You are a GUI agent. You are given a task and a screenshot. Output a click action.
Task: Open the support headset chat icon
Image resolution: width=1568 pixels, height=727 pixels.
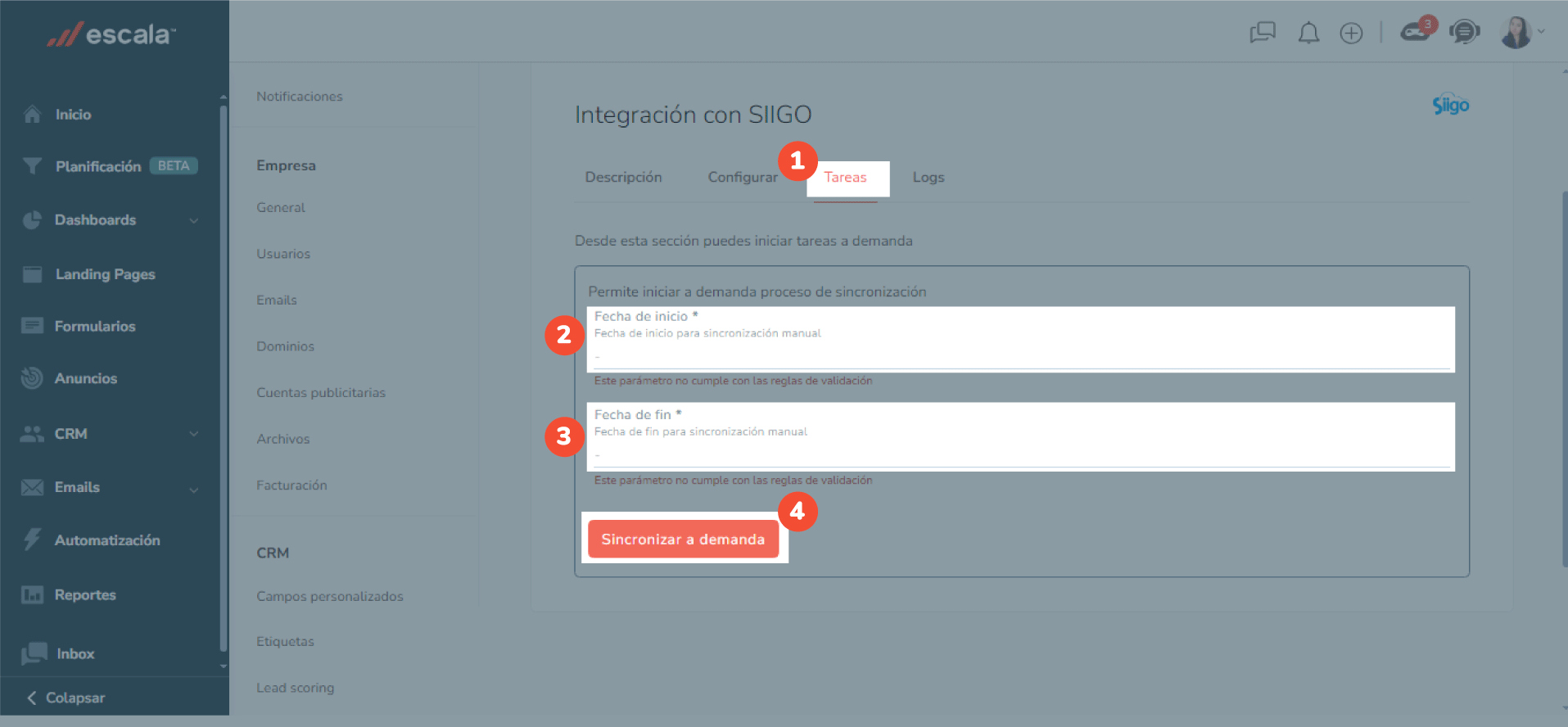[x=1464, y=33]
